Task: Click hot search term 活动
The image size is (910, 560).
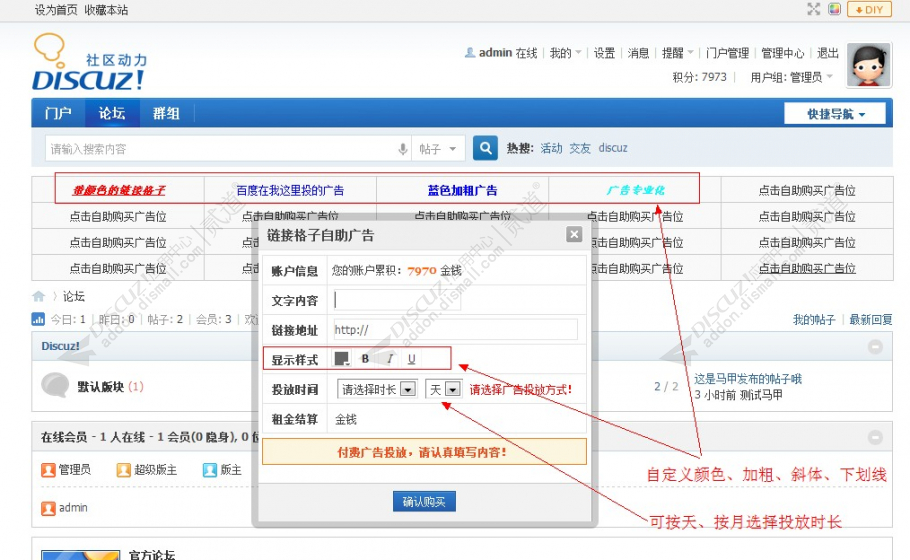Action: (551, 148)
